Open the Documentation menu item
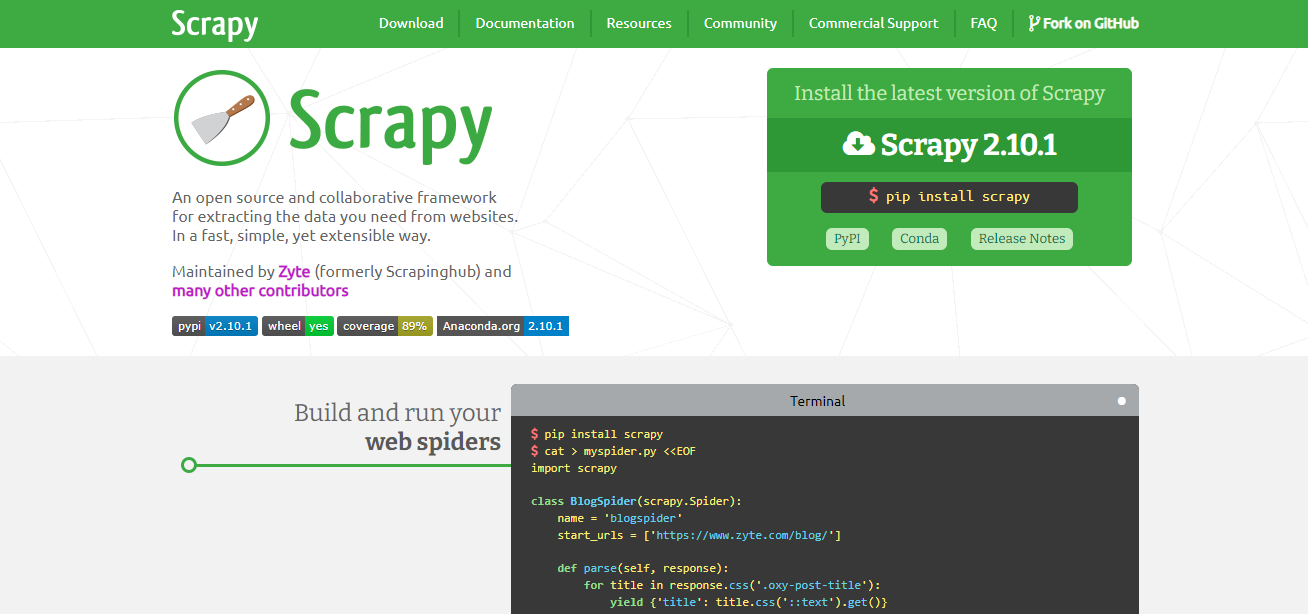1308x614 pixels. coord(525,23)
